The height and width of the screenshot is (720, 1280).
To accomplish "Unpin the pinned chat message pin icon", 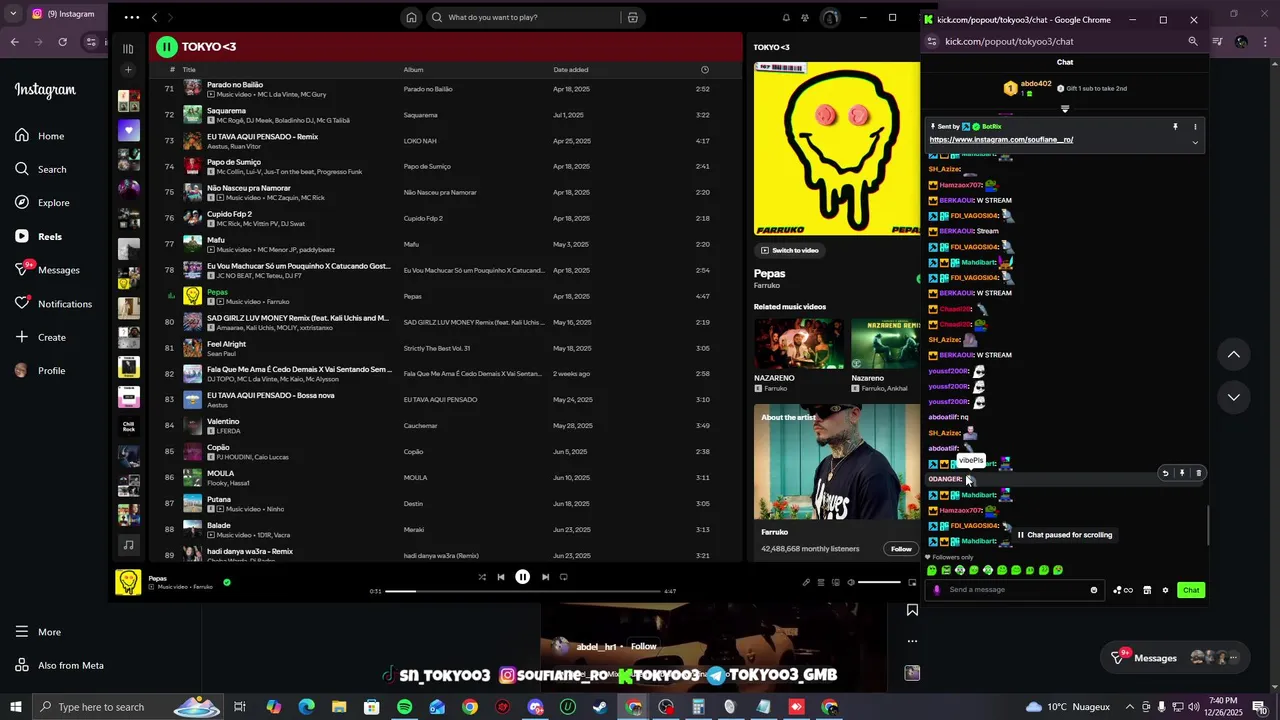I will coord(1175,127).
